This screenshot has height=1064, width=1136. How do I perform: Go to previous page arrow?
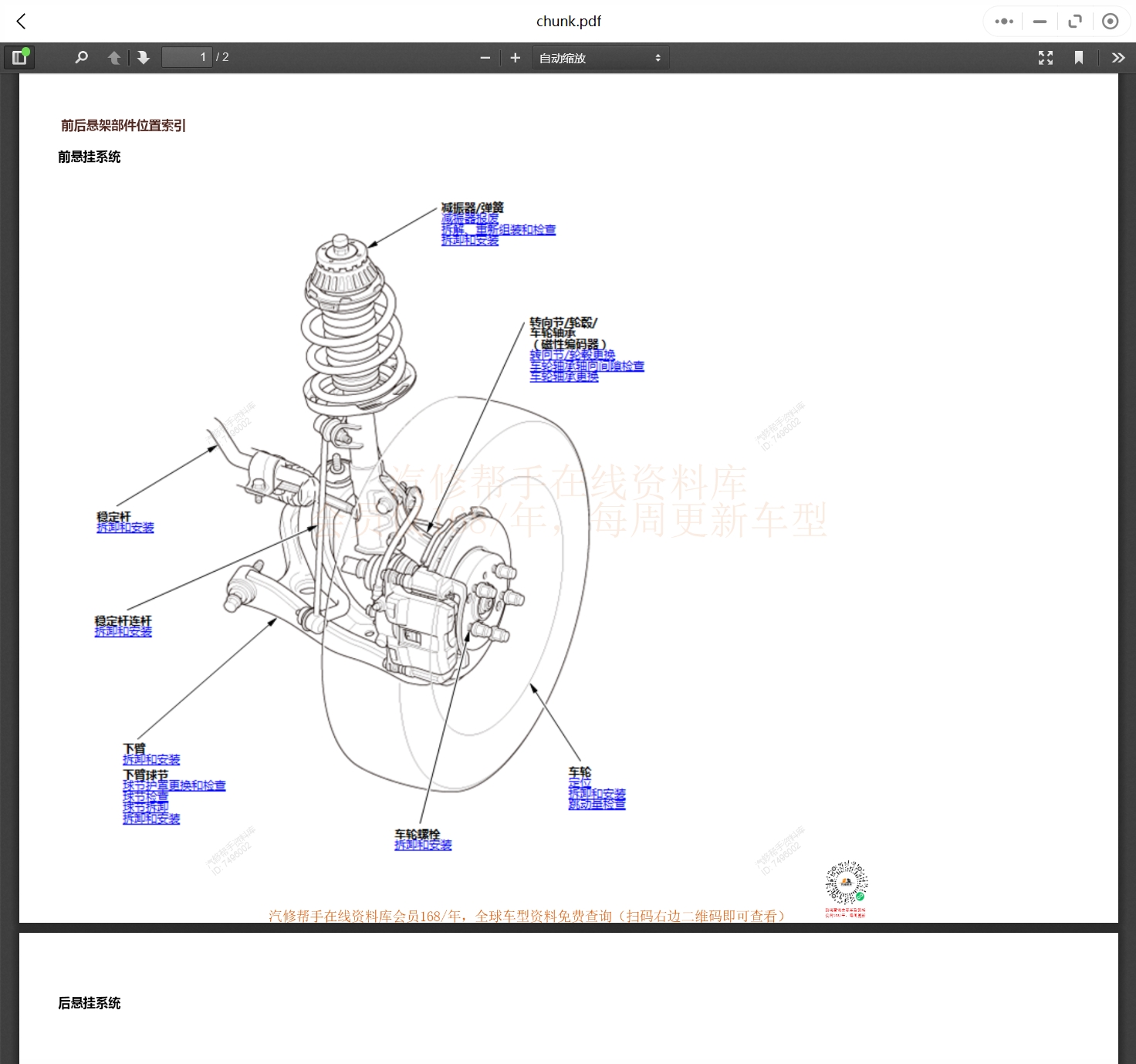click(114, 58)
